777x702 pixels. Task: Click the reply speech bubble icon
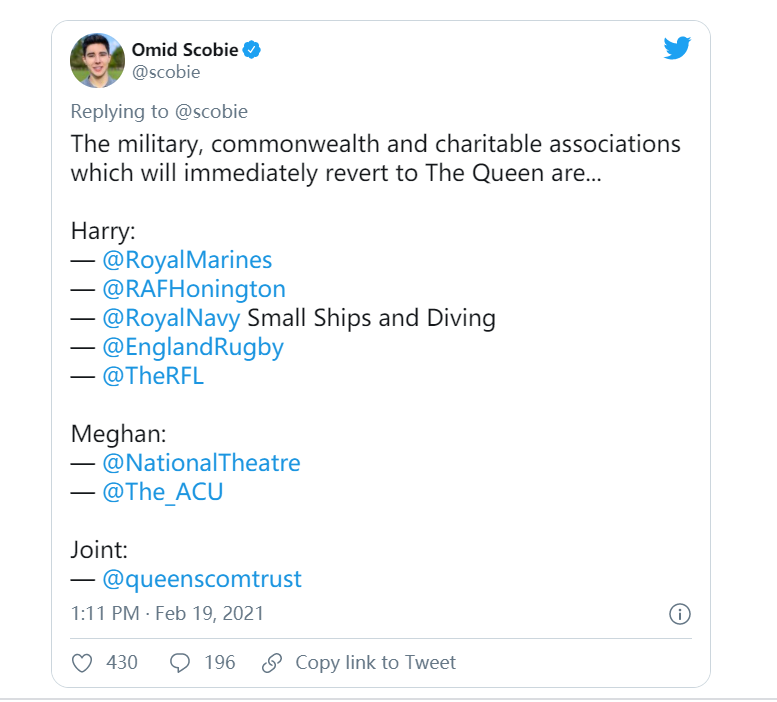pyautogui.click(x=180, y=662)
